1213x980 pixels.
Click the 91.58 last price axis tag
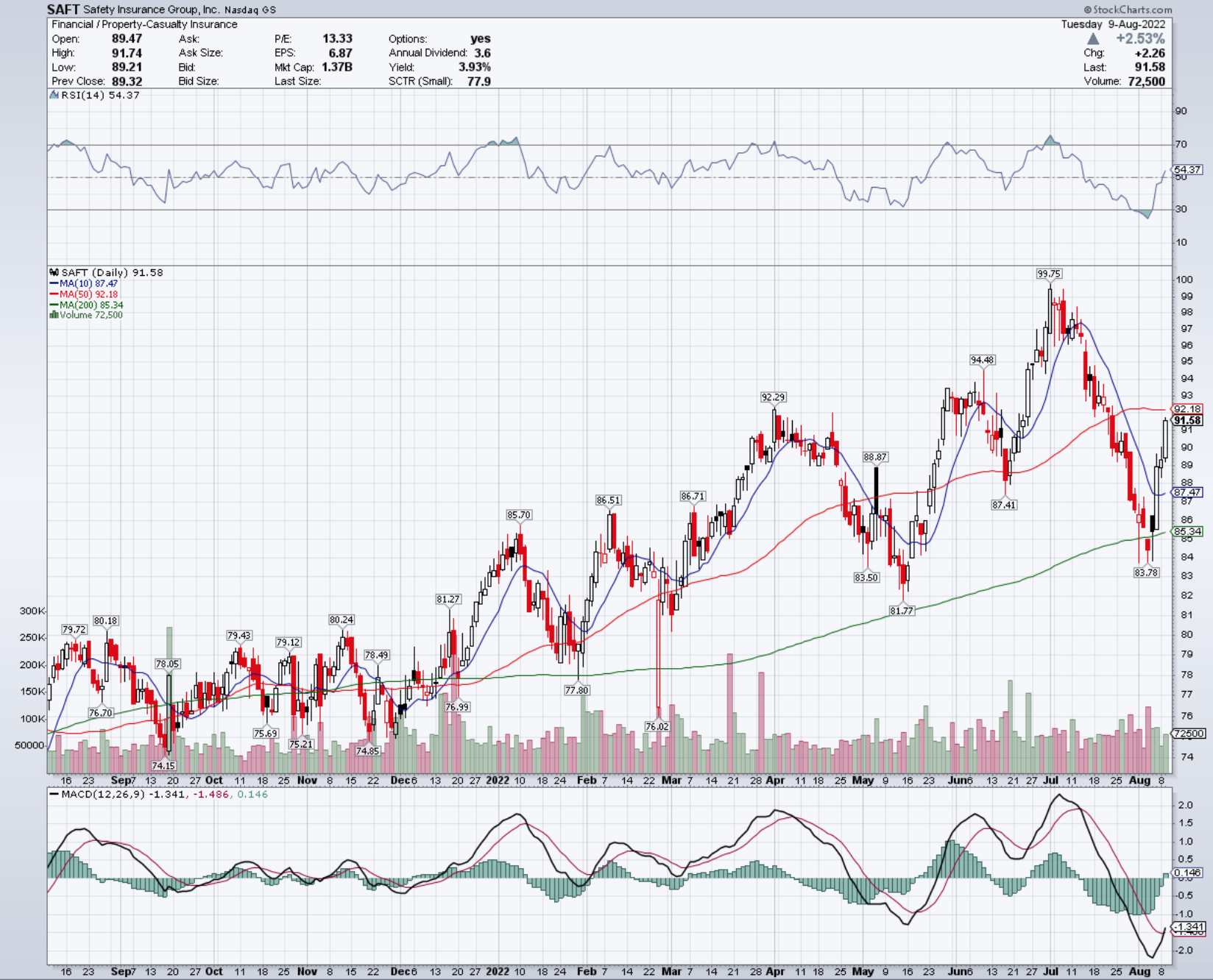[x=1187, y=421]
